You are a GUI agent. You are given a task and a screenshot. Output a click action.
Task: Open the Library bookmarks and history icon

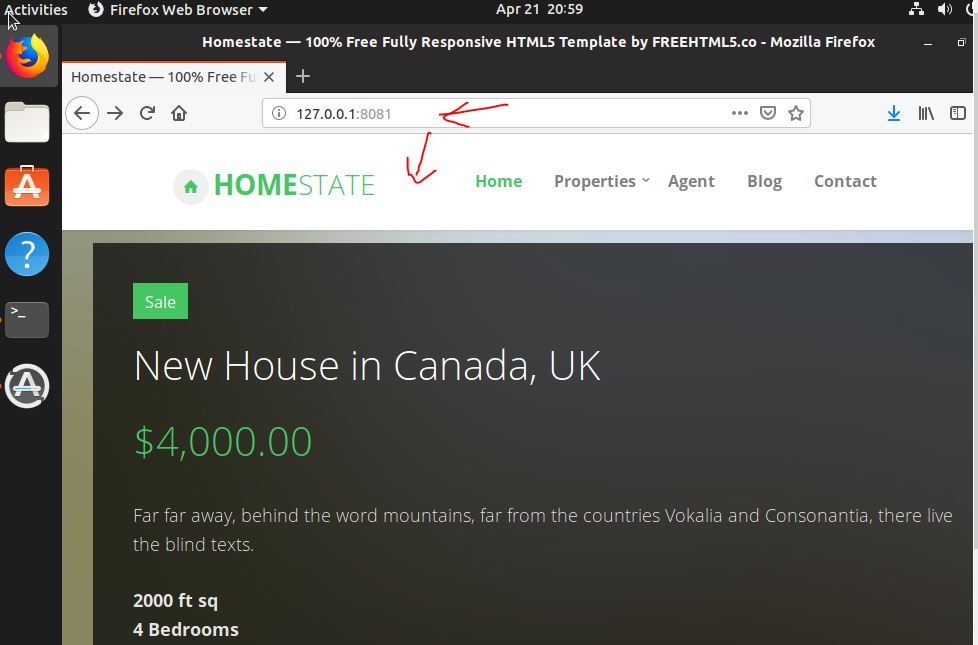click(926, 113)
